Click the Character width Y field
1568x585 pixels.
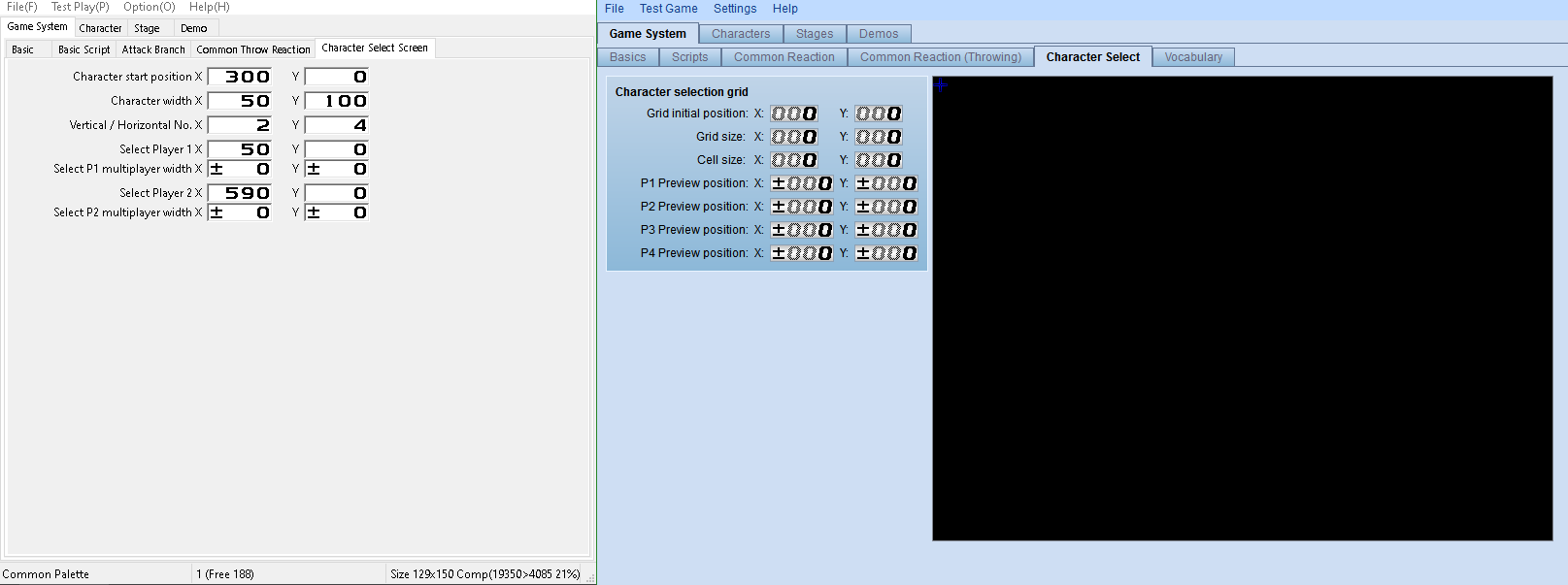[x=337, y=101]
